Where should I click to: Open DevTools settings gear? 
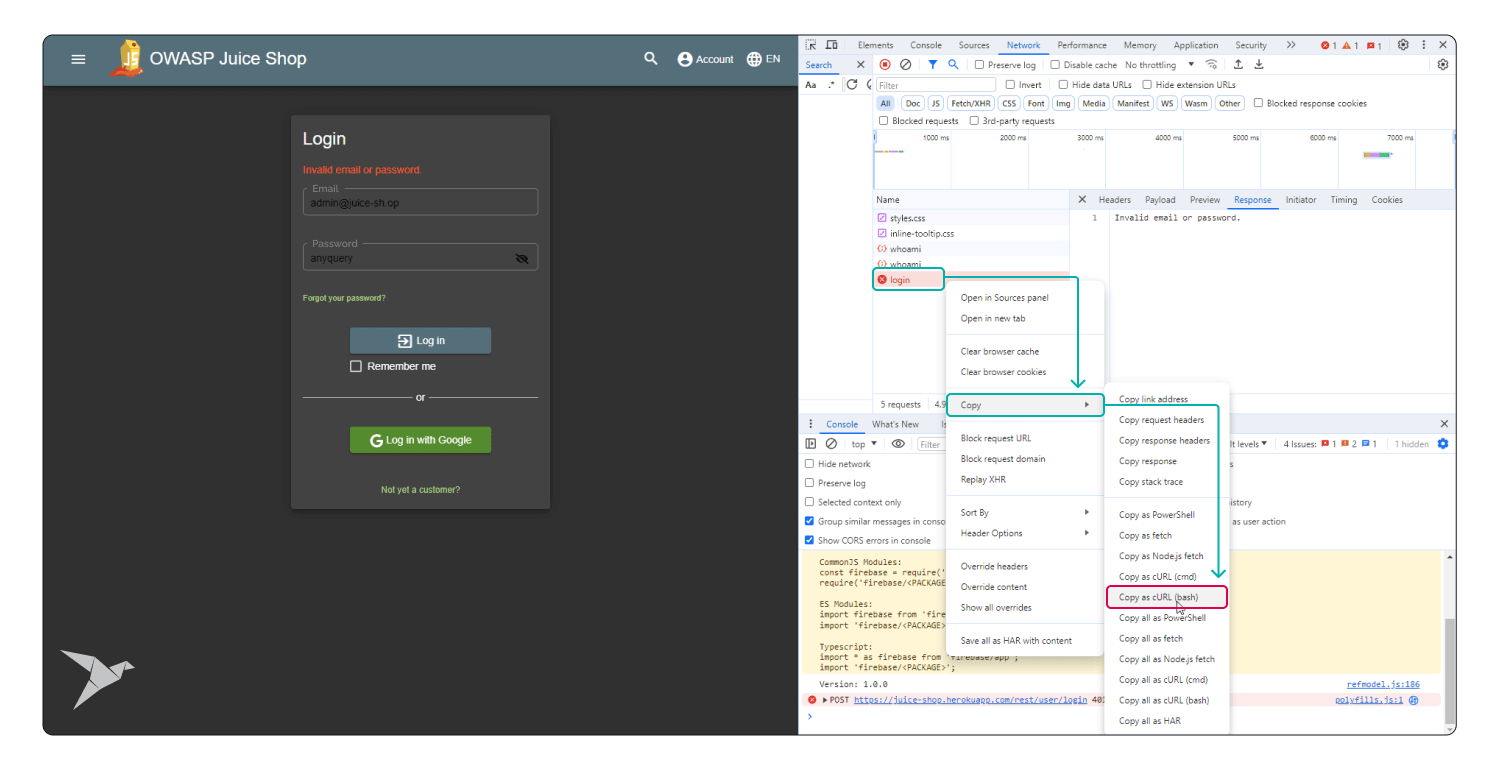tap(1403, 44)
